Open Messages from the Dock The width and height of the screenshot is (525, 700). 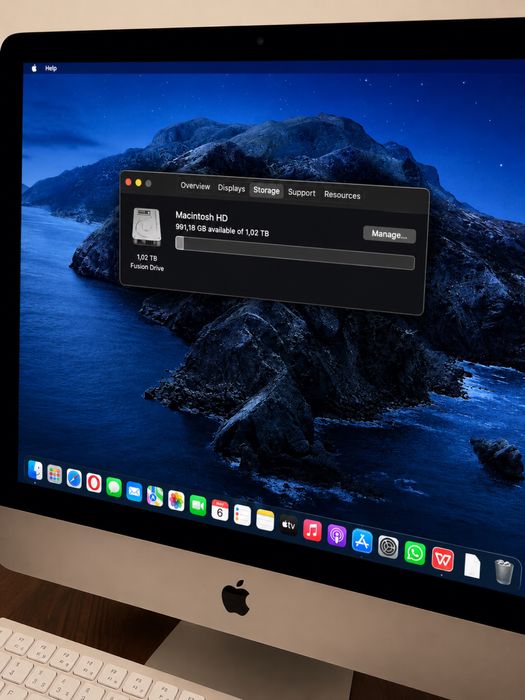pyautogui.click(x=114, y=487)
